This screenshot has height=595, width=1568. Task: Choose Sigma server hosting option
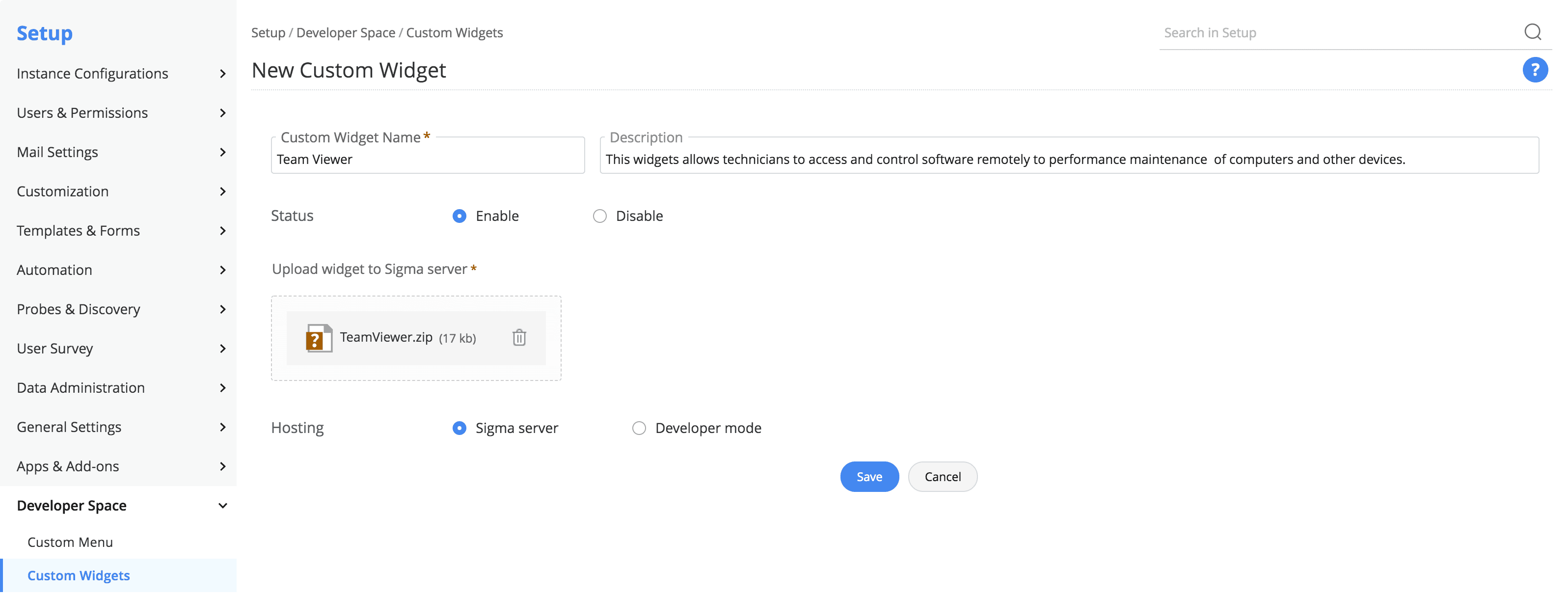[x=460, y=428]
